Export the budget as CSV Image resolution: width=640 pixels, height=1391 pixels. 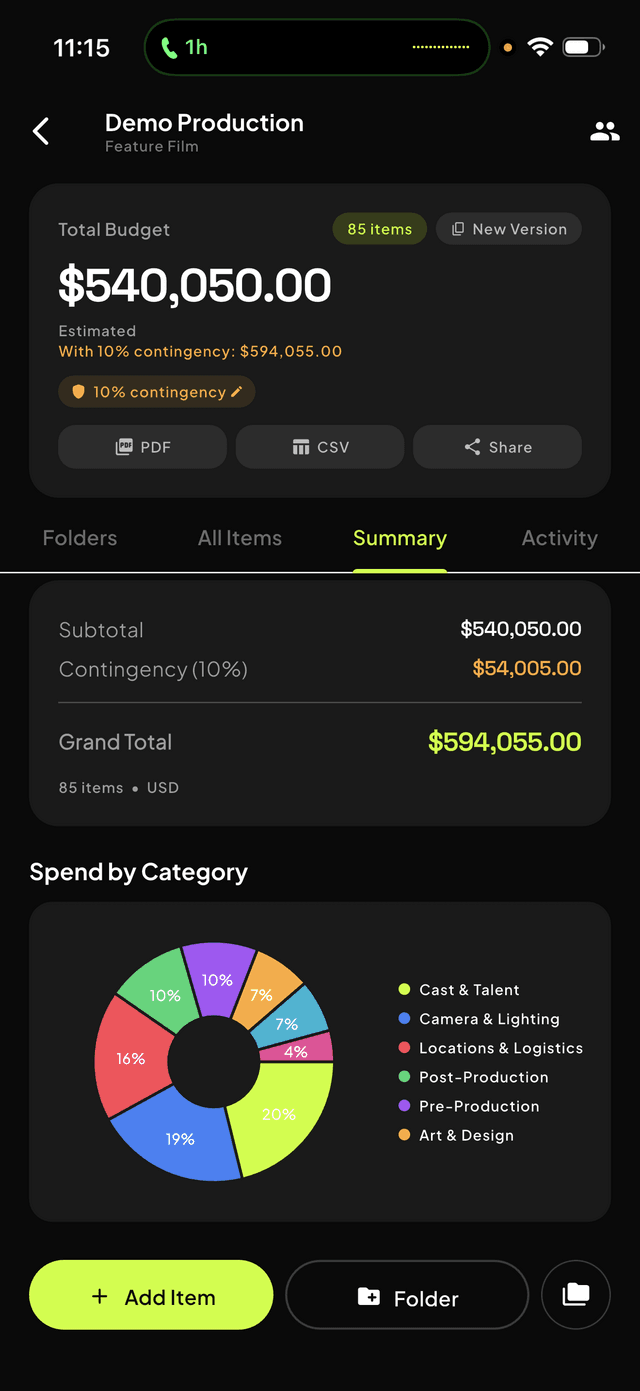(319, 447)
